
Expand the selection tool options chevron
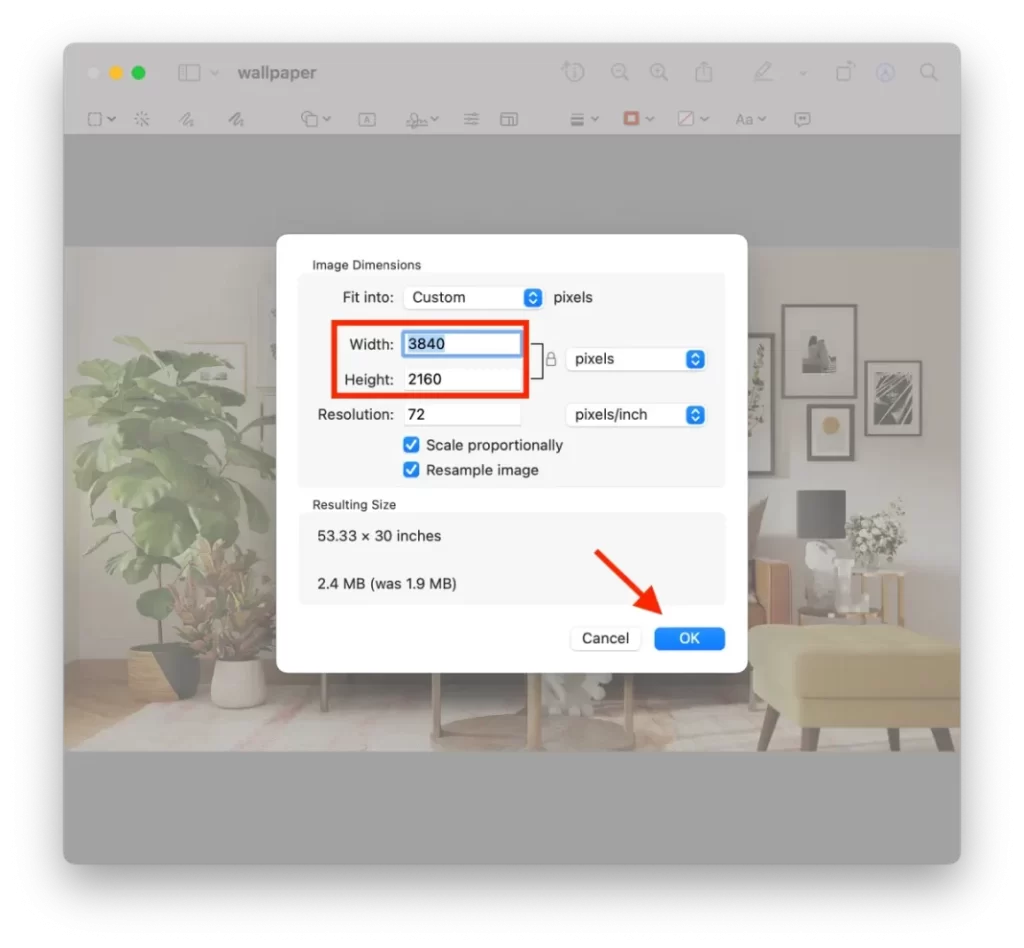112,119
